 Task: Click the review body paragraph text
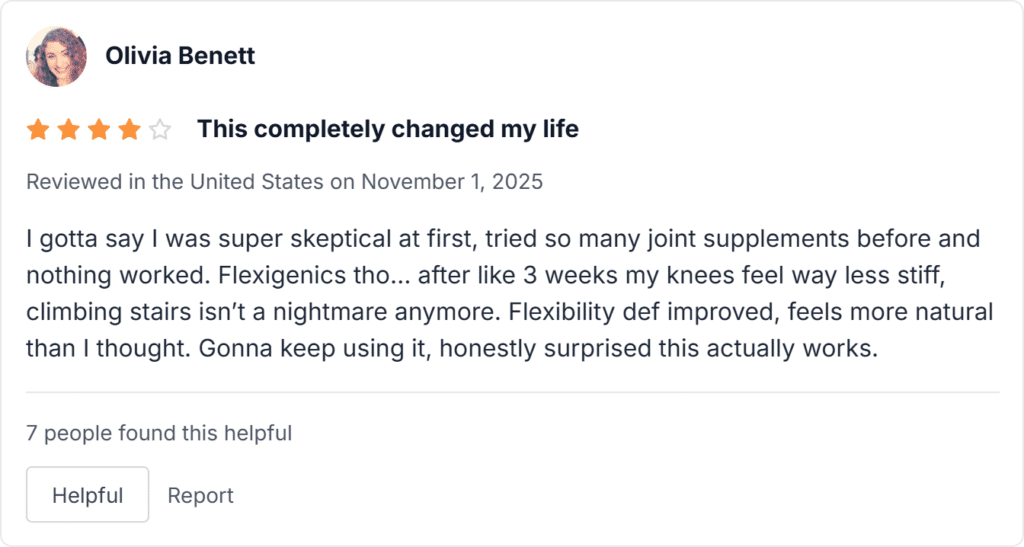click(509, 293)
